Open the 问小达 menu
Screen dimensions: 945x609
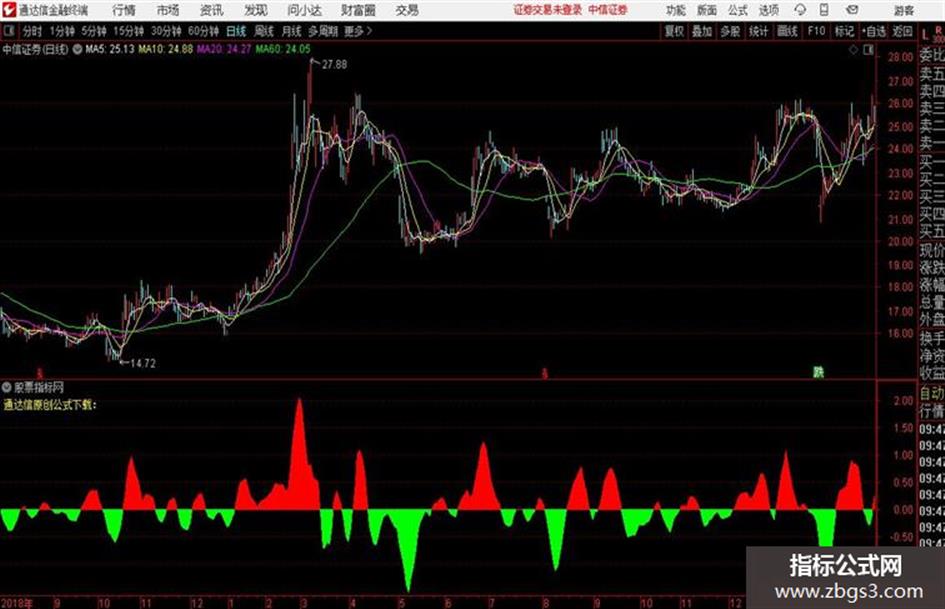pos(304,10)
